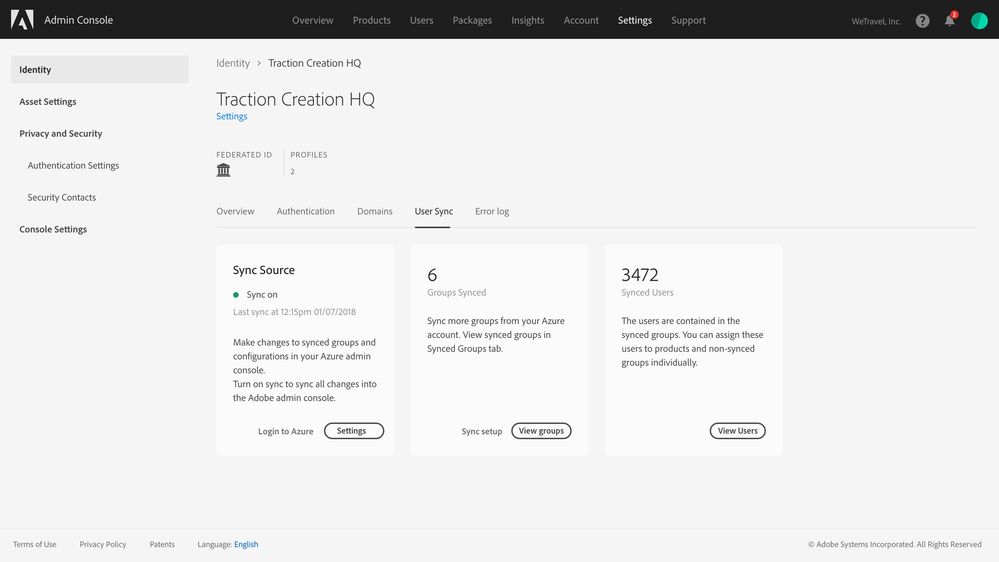The width and height of the screenshot is (999, 562).
Task: Open the Support navigation item
Action: [x=688, y=20]
